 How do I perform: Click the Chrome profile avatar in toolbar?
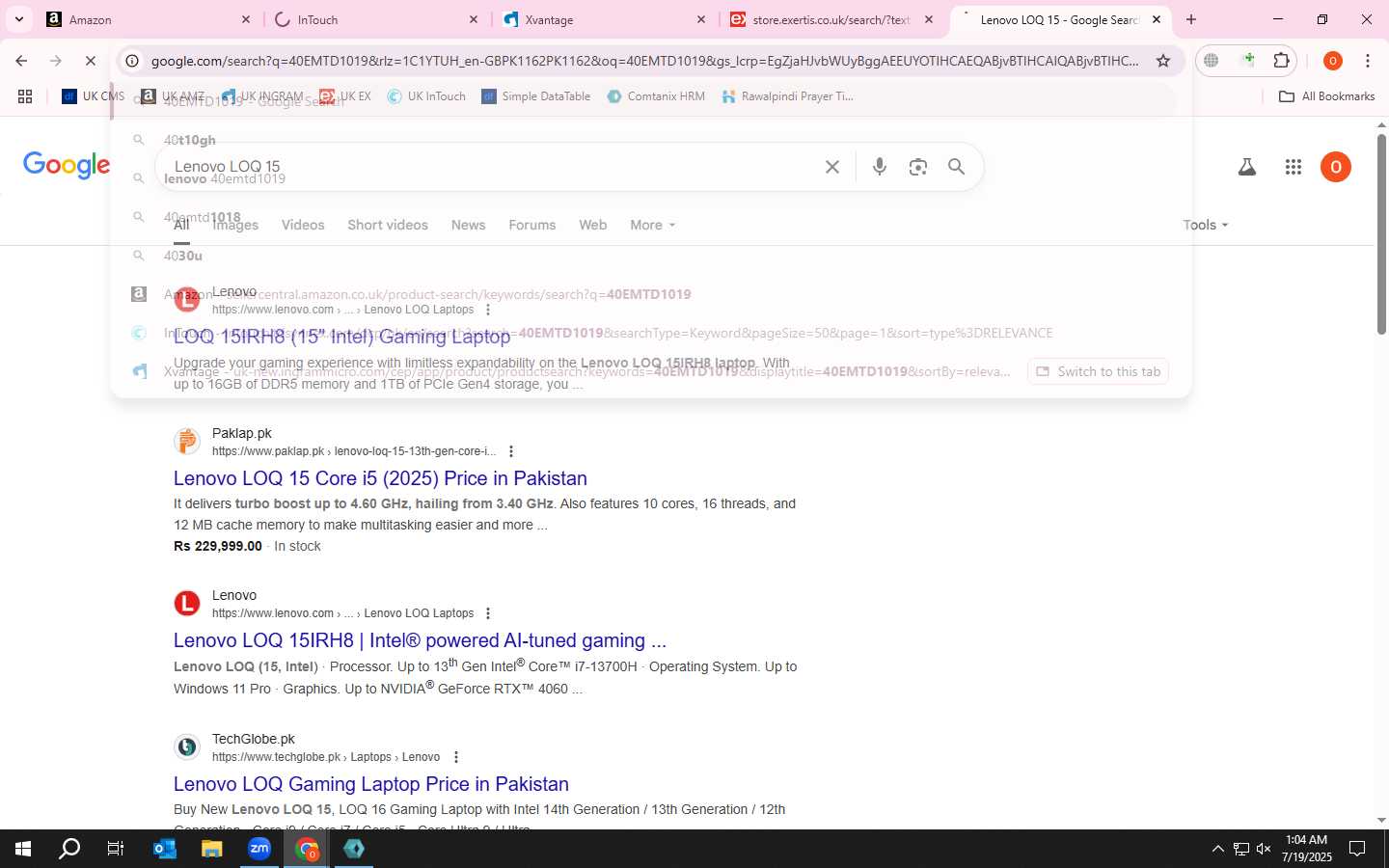(x=1333, y=61)
